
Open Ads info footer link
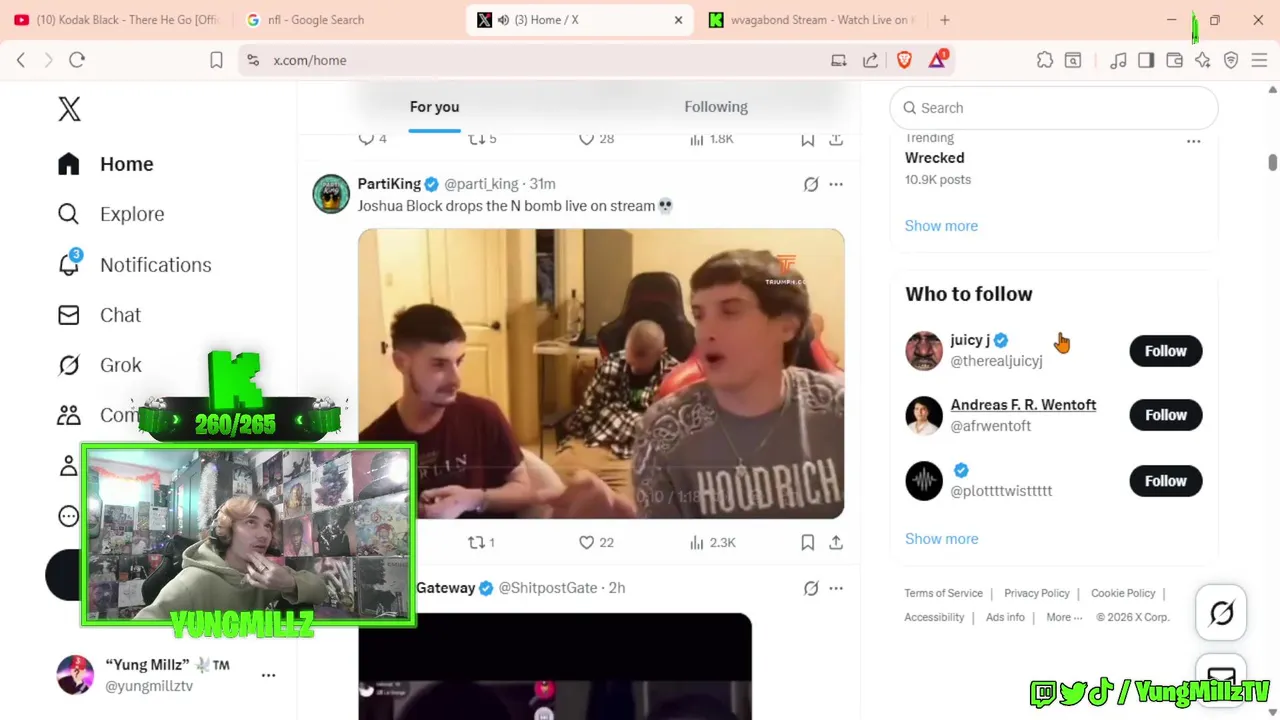1005,617
